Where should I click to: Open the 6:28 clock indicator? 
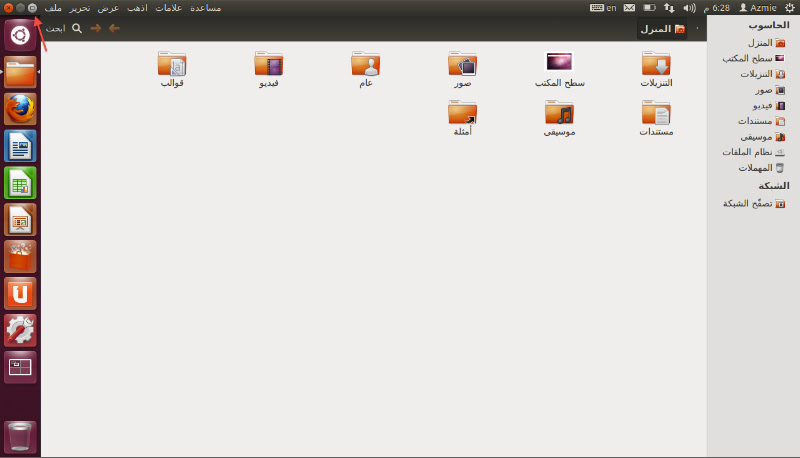coord(716,8)
